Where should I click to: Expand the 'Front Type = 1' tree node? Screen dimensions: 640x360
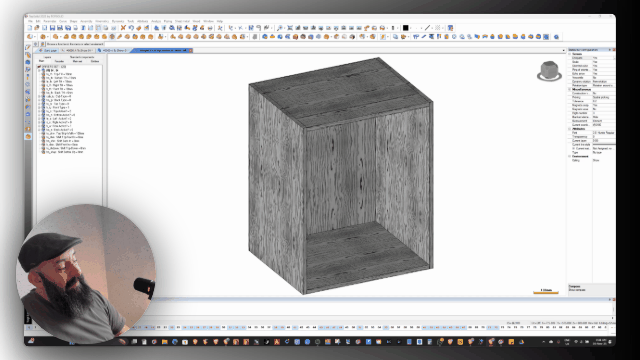click(40, 107)
